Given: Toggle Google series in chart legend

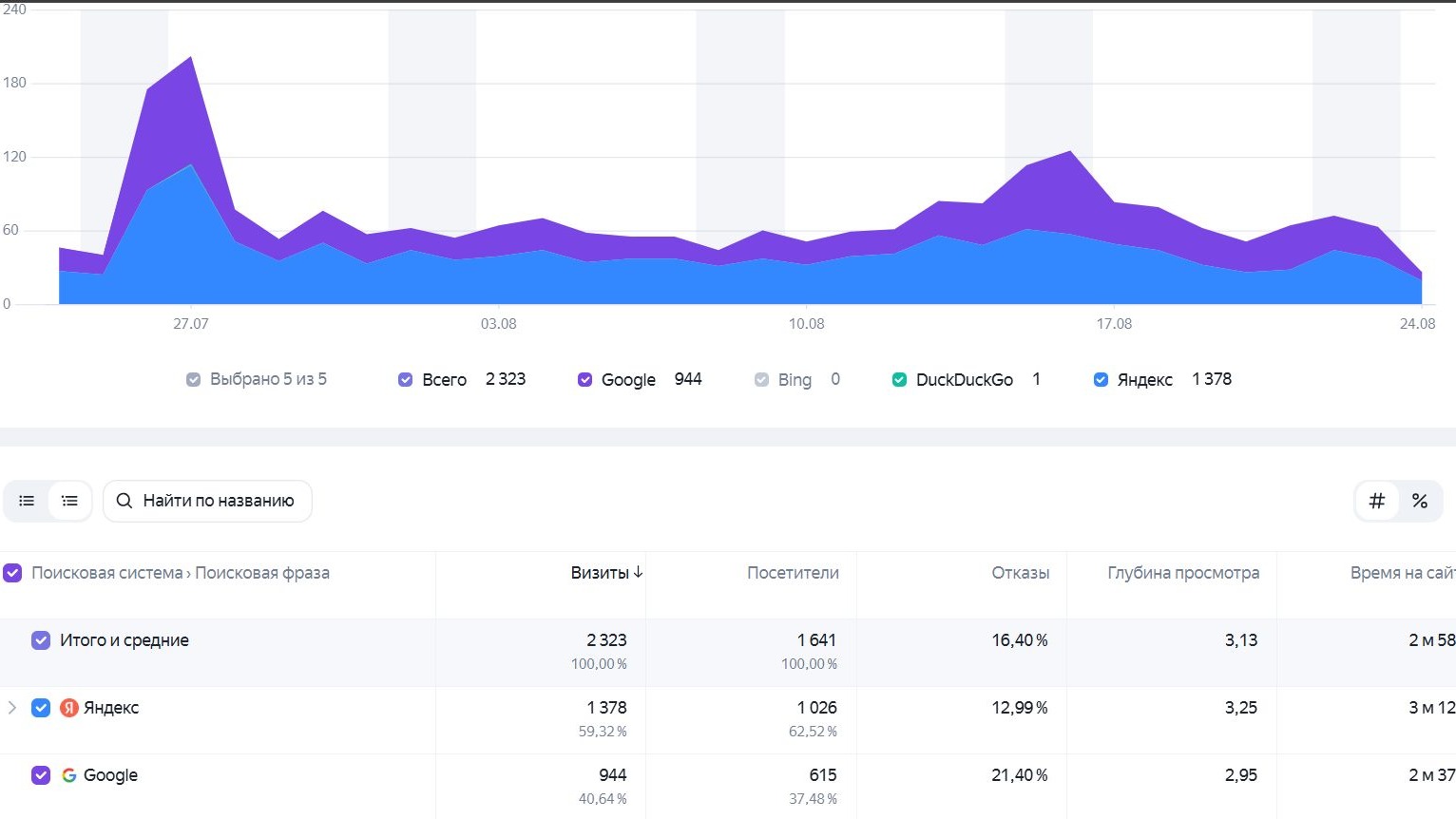Looking at the screenshot, I should [585, 379].
